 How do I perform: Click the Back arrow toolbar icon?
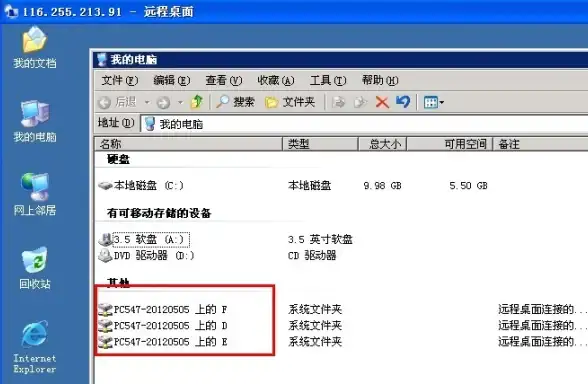pos(104,102)
